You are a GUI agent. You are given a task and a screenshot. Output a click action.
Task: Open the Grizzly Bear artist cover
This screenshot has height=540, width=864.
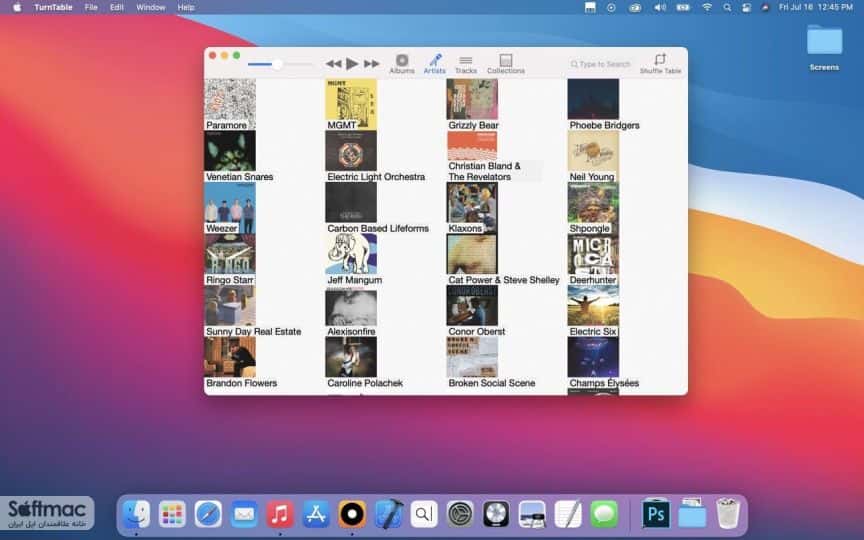click(x=472, y=99)
